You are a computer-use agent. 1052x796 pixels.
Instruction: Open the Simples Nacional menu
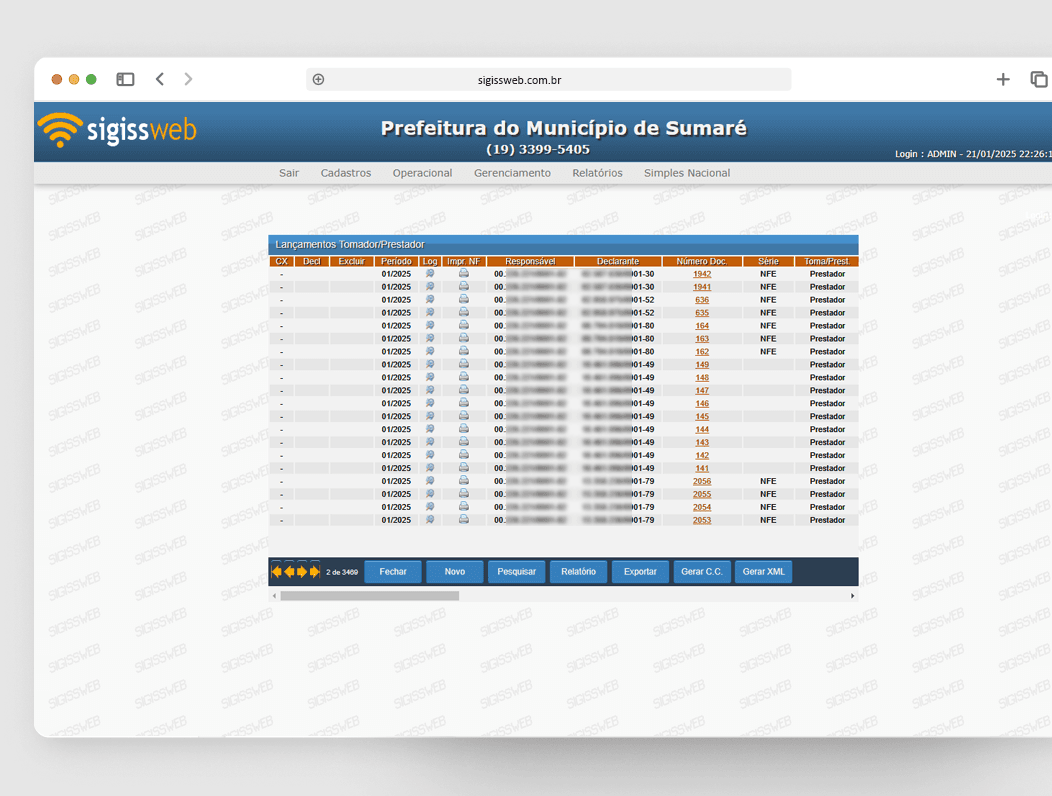point(687,173)
